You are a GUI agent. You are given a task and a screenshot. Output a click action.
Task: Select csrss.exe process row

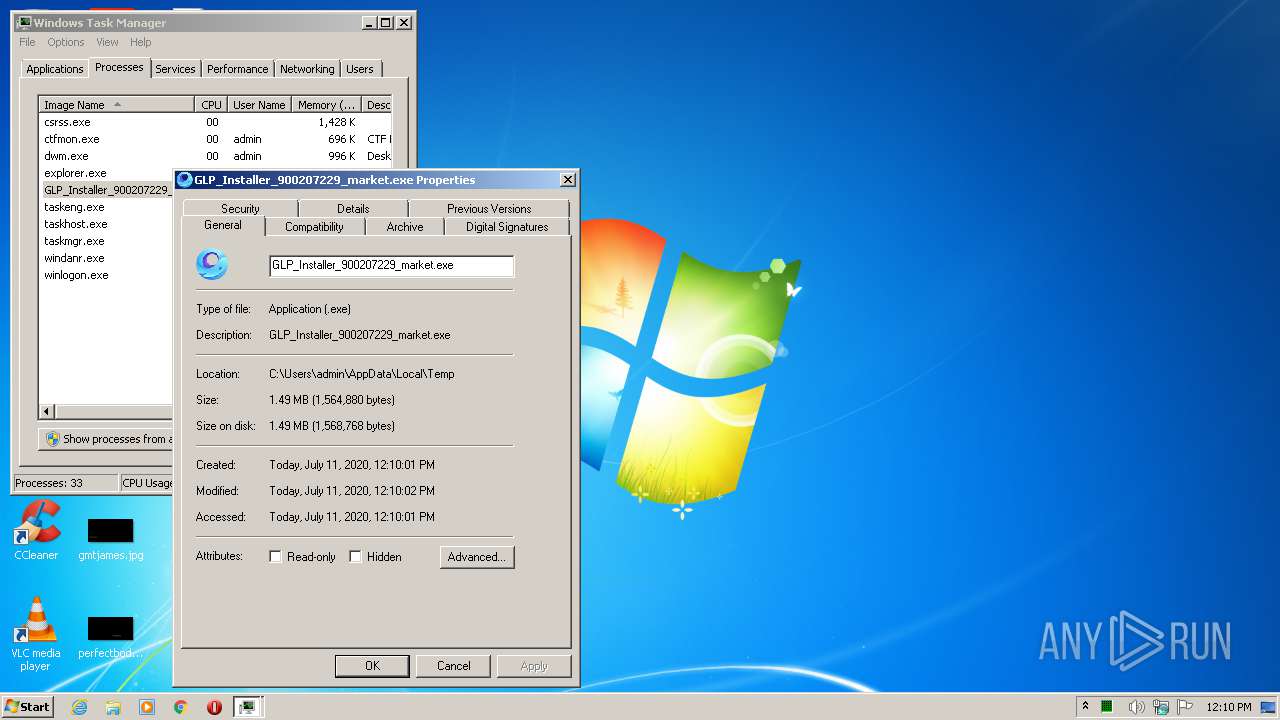point(215,122)
